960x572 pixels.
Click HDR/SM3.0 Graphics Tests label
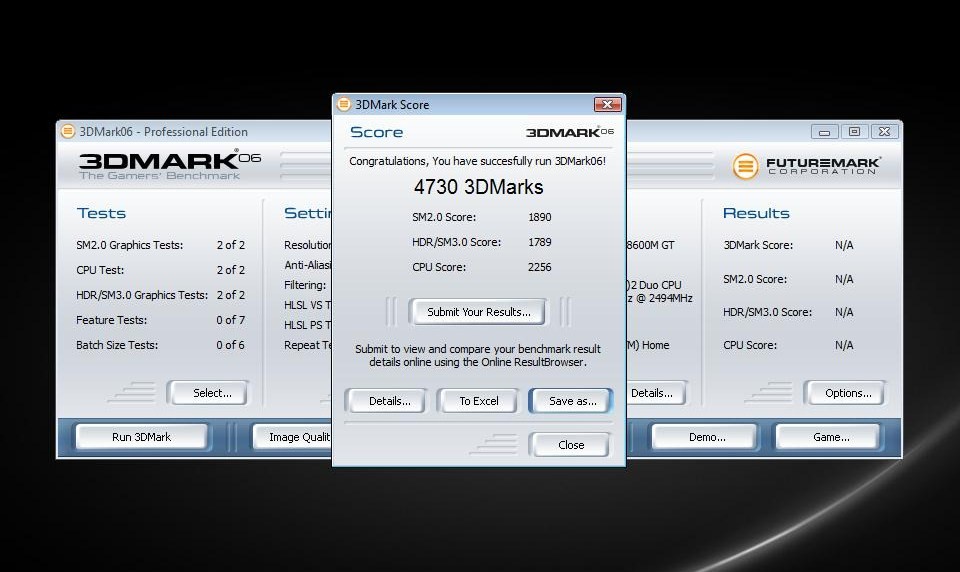click(x=142, y=295)
